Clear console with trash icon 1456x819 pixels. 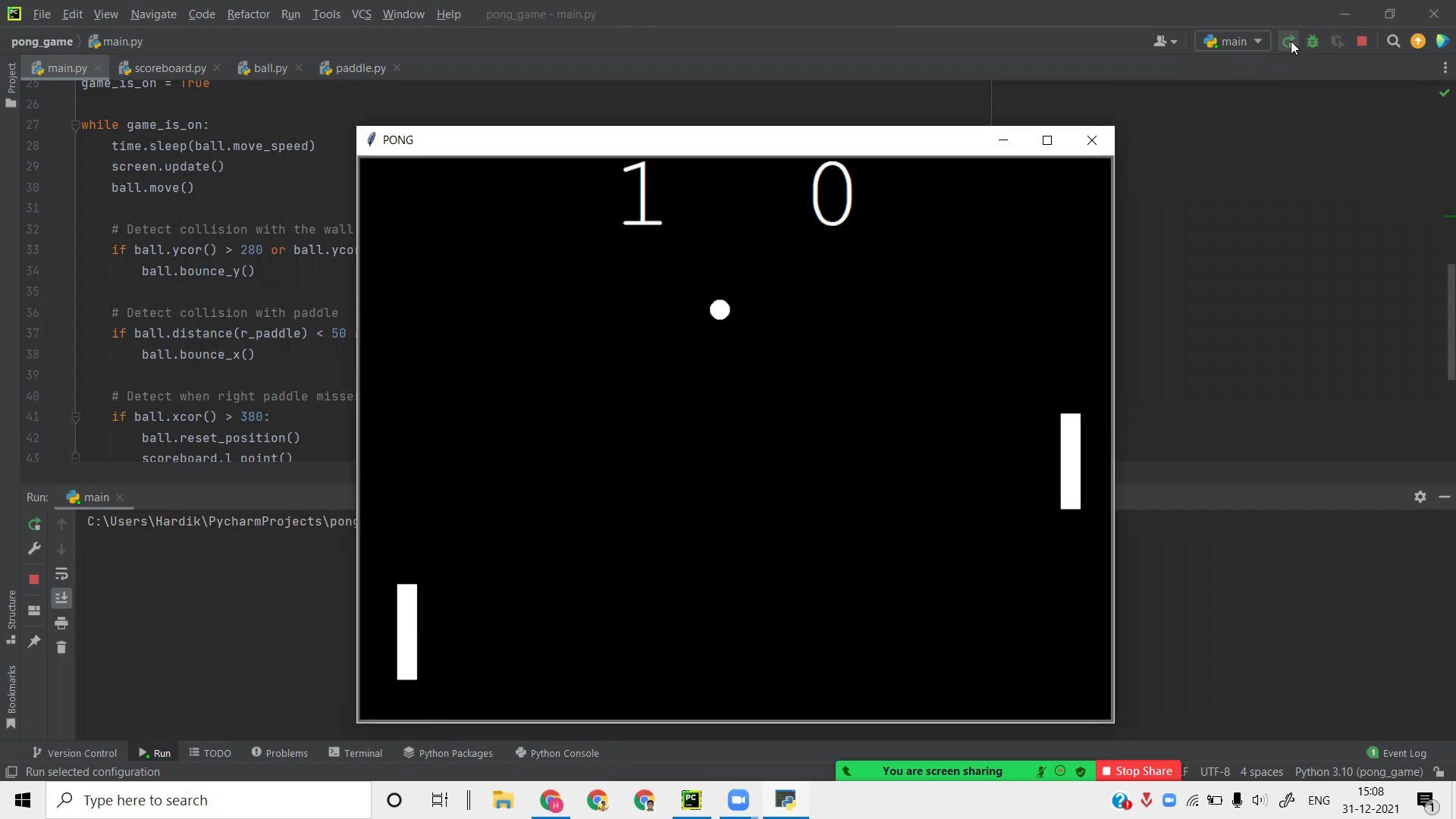pyautogui.click(x=61, y=648)
